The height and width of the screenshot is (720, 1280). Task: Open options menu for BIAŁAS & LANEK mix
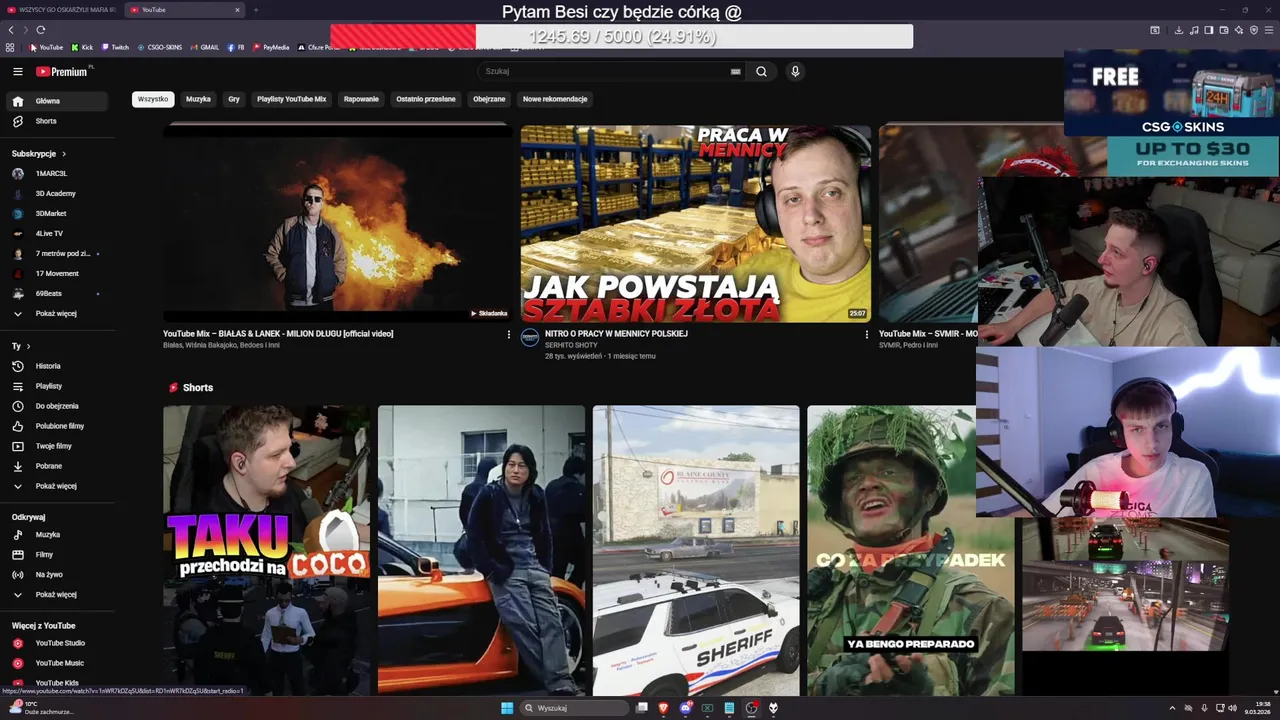[508, 335]
